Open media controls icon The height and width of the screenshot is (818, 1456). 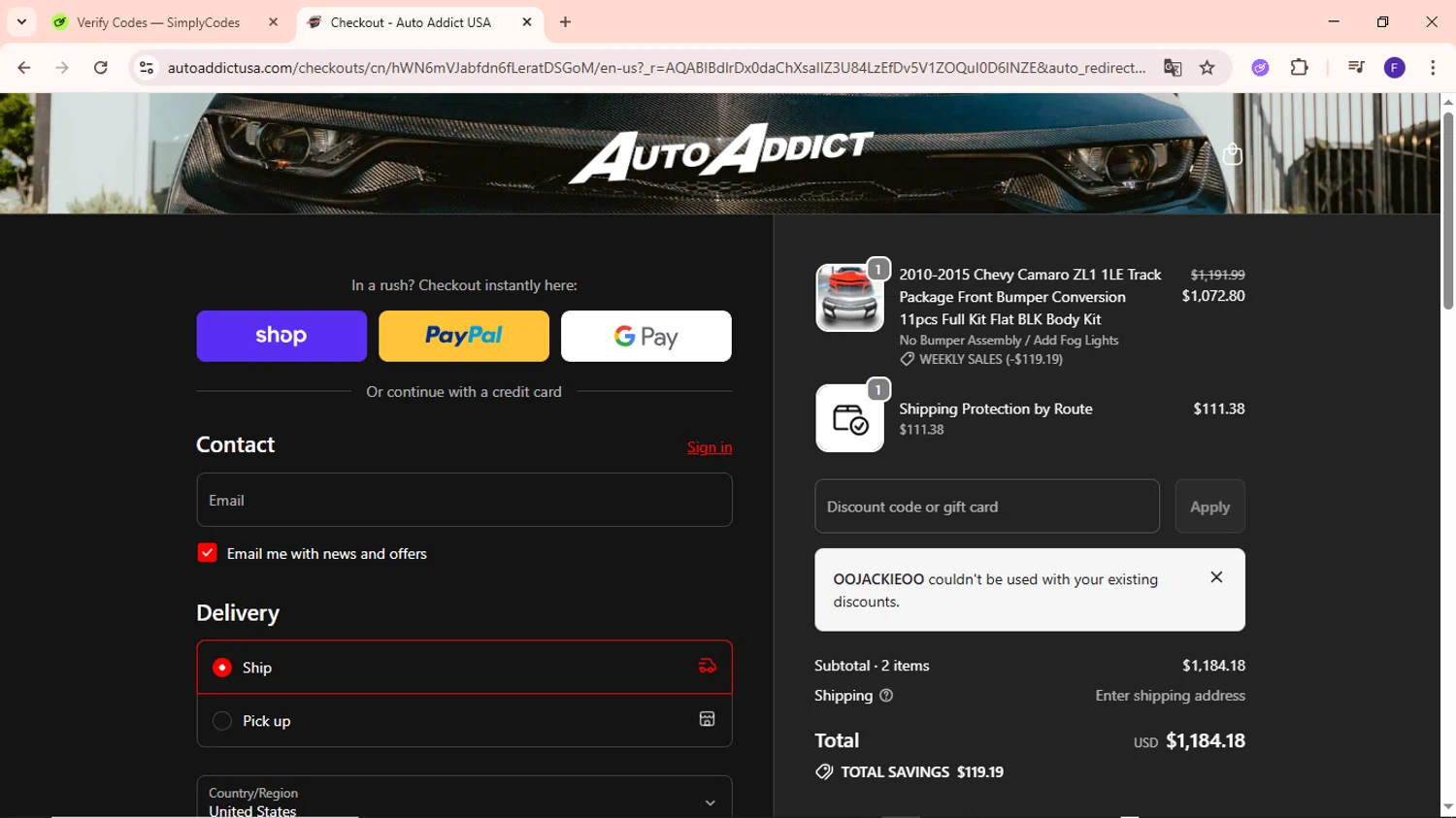[x=1356, y=68]
